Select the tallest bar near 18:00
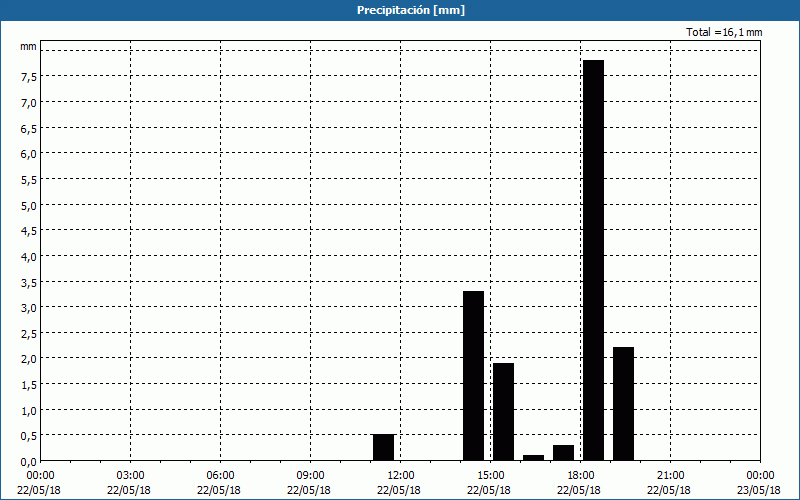The width and height of the screenshot is (800, 500). tap(593, 260)
